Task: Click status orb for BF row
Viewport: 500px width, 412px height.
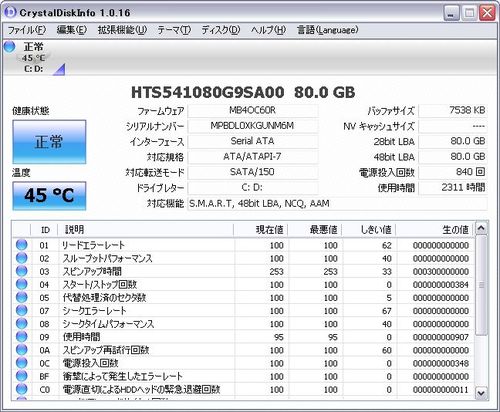Action: click(x=22, y=376)
